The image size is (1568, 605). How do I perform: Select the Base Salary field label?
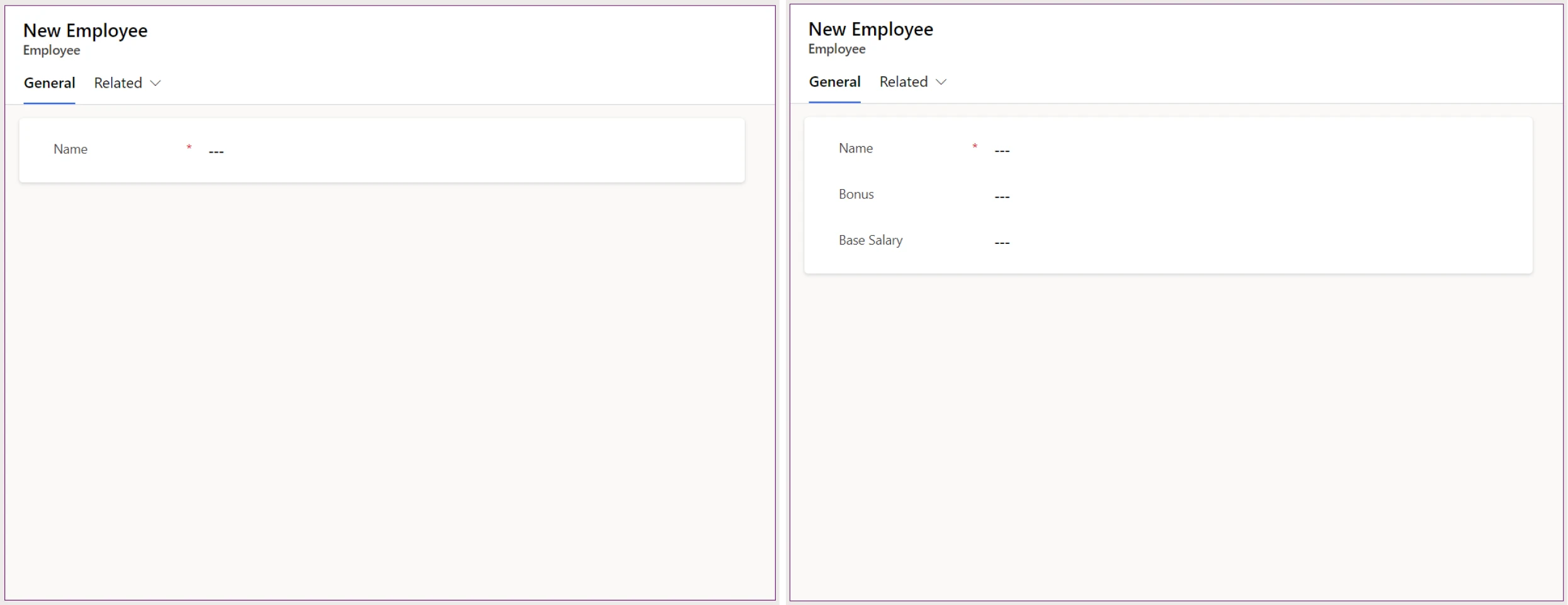point(870,240)
